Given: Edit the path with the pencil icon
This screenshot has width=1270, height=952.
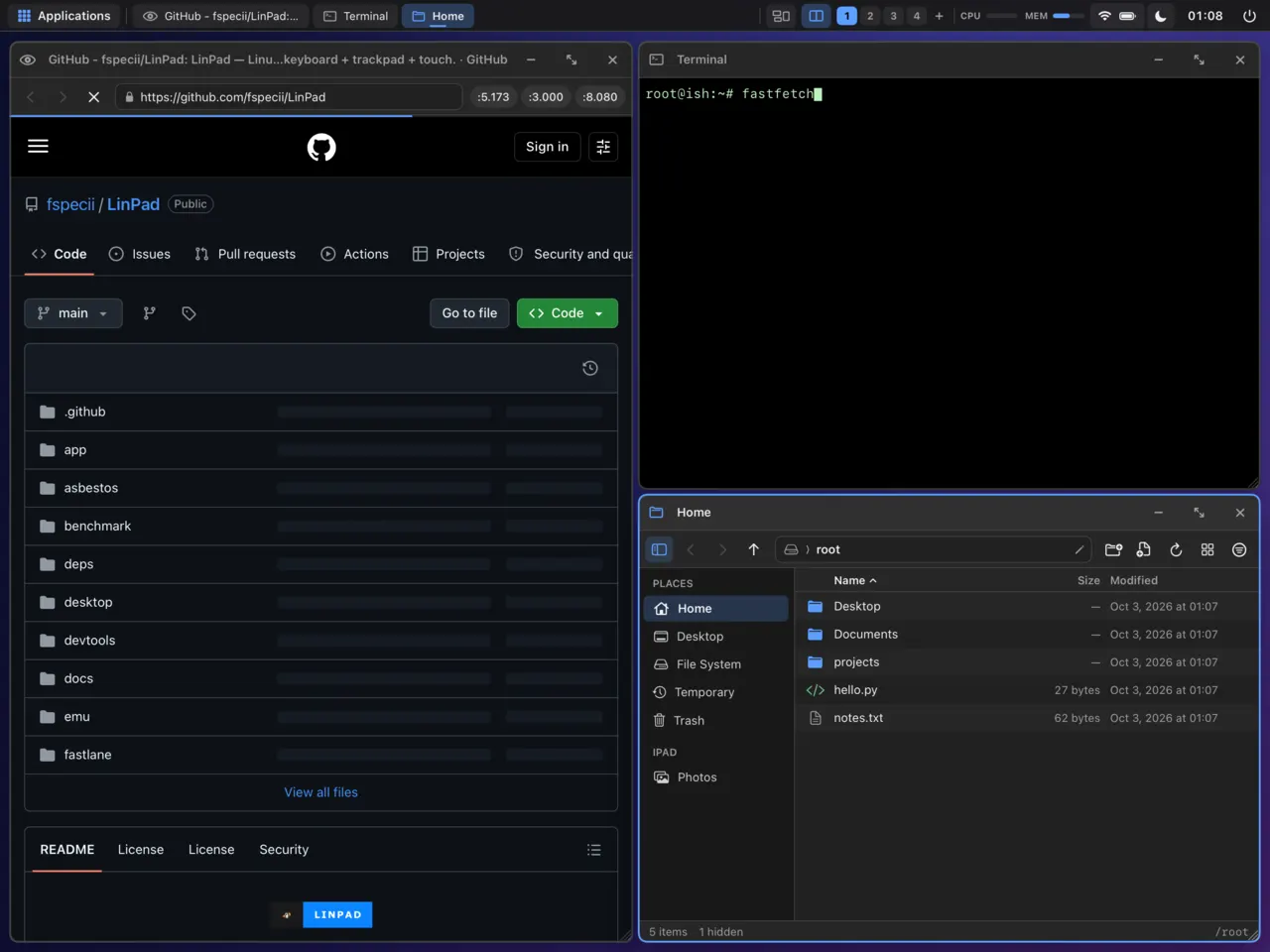Looking at the screenshot, I should [x=1079, y=549].
